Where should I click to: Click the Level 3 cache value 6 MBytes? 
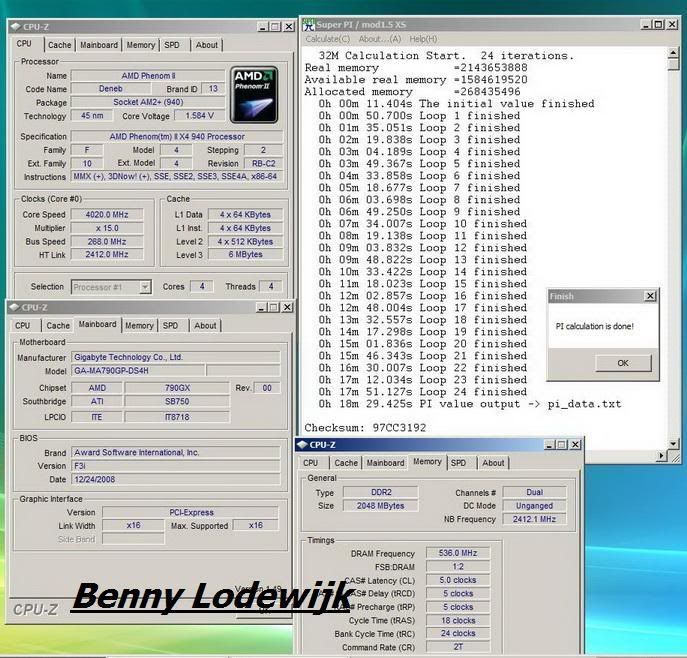[x=245, y=255]
